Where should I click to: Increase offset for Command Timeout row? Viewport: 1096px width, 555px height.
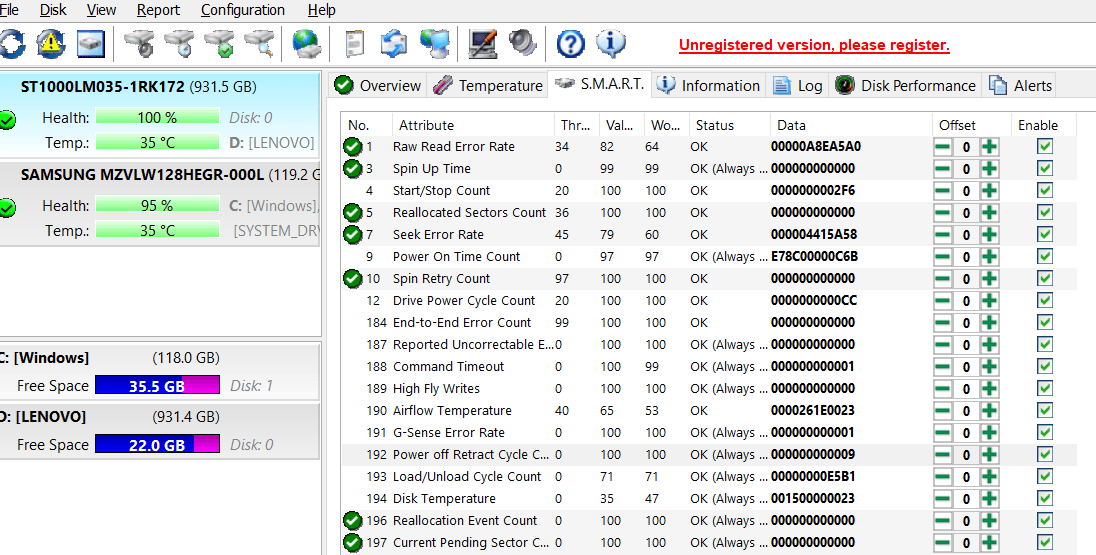click(x=989, y=367)
